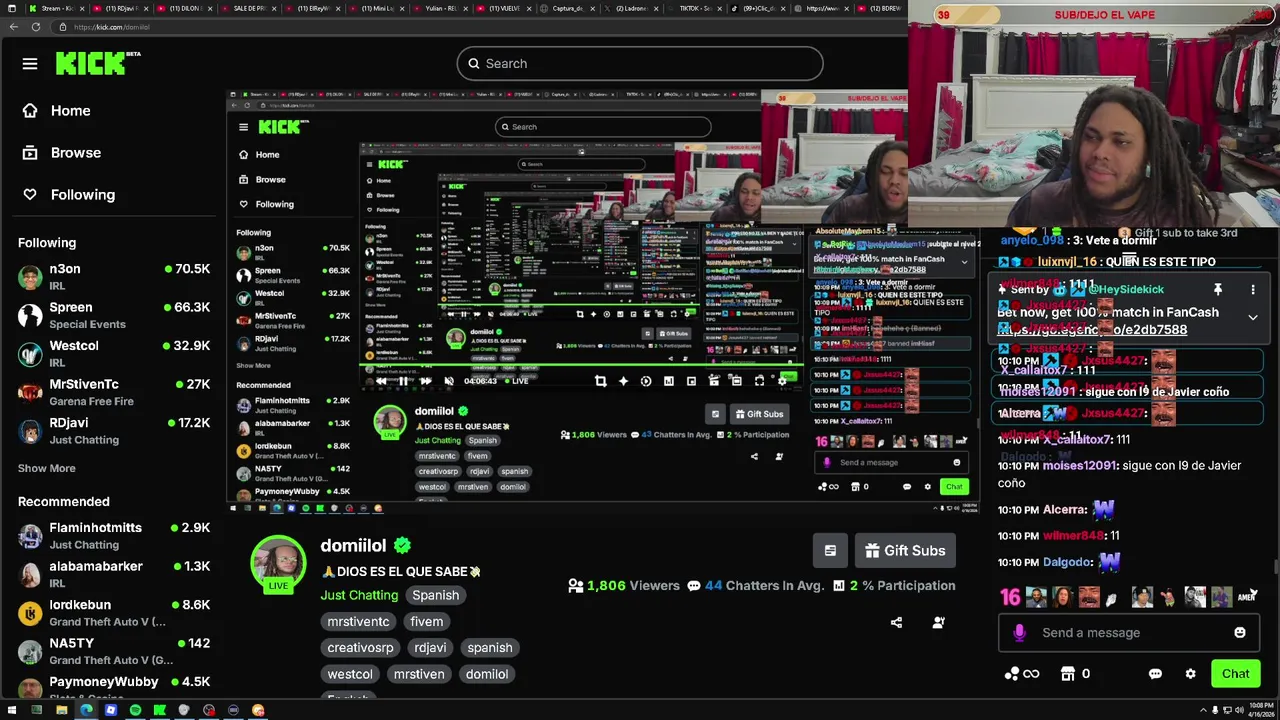1280x720 pixels.
Task: Open Following page in sidebar
Action: point(83,195)
